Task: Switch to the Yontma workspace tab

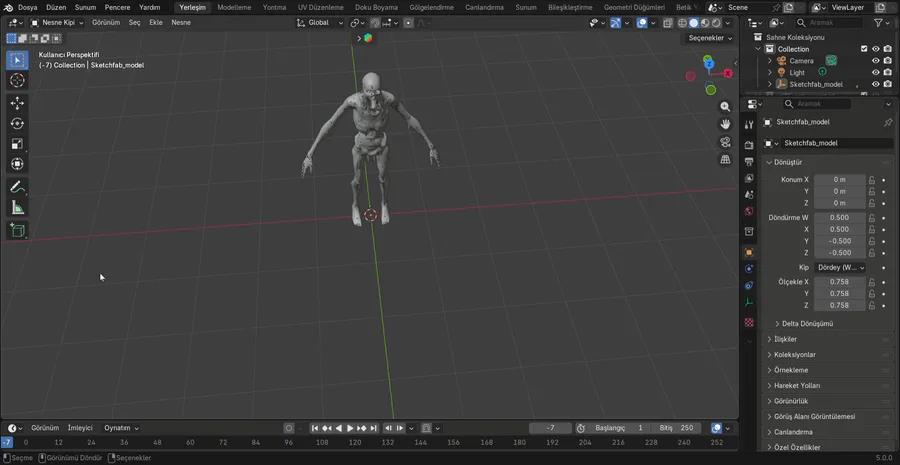Action: point(274,7)
